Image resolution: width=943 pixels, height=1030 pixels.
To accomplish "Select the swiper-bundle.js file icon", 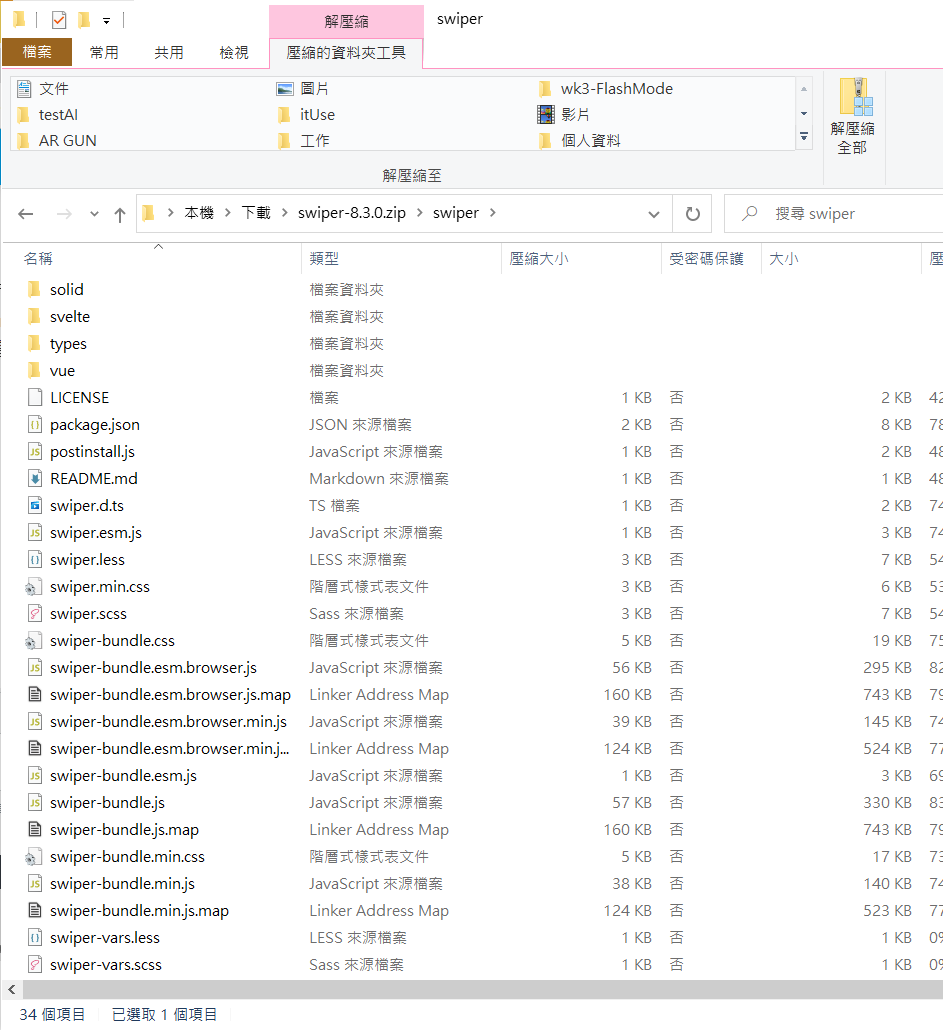I will pos(35,802).
